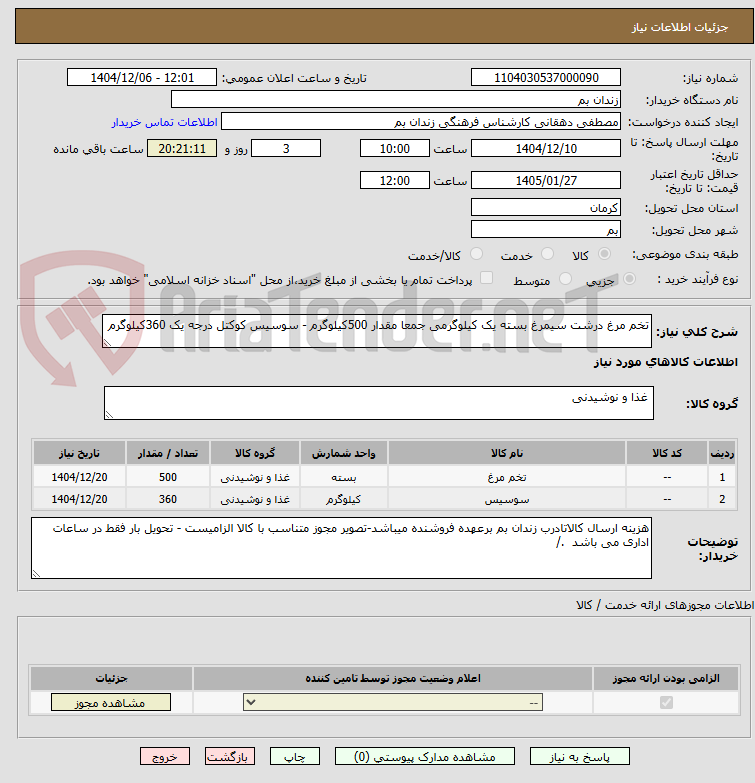Image resolution: width=755 pixels, height=783 pixels.
Task: Click the تعداد / مقدار column header
Action: point(168,453)
